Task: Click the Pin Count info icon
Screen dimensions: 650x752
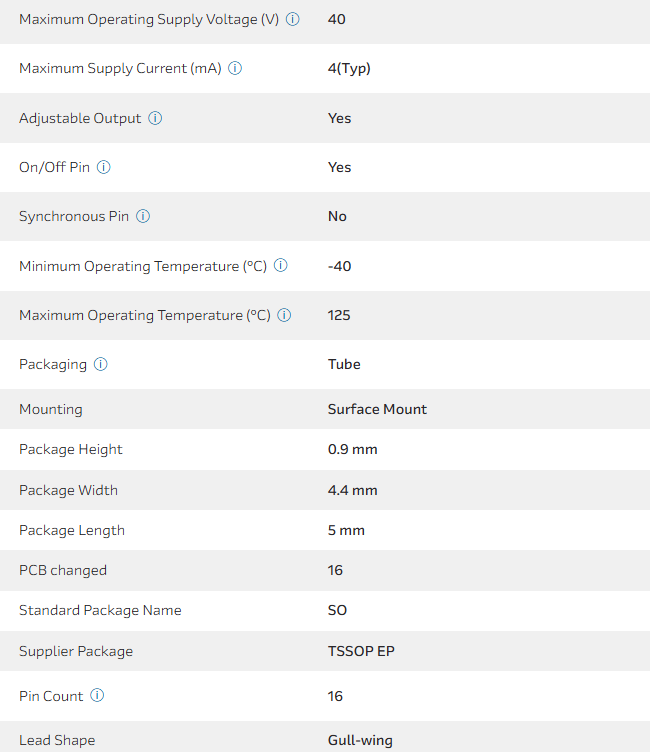Action: click(97, 696)
